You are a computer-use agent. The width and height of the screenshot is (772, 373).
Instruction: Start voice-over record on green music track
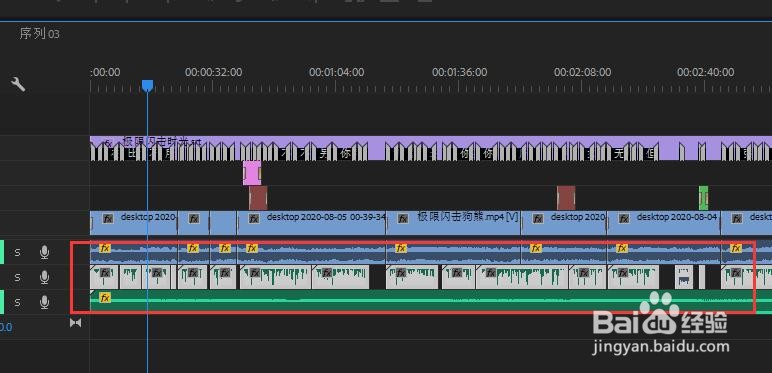[44, 302]
